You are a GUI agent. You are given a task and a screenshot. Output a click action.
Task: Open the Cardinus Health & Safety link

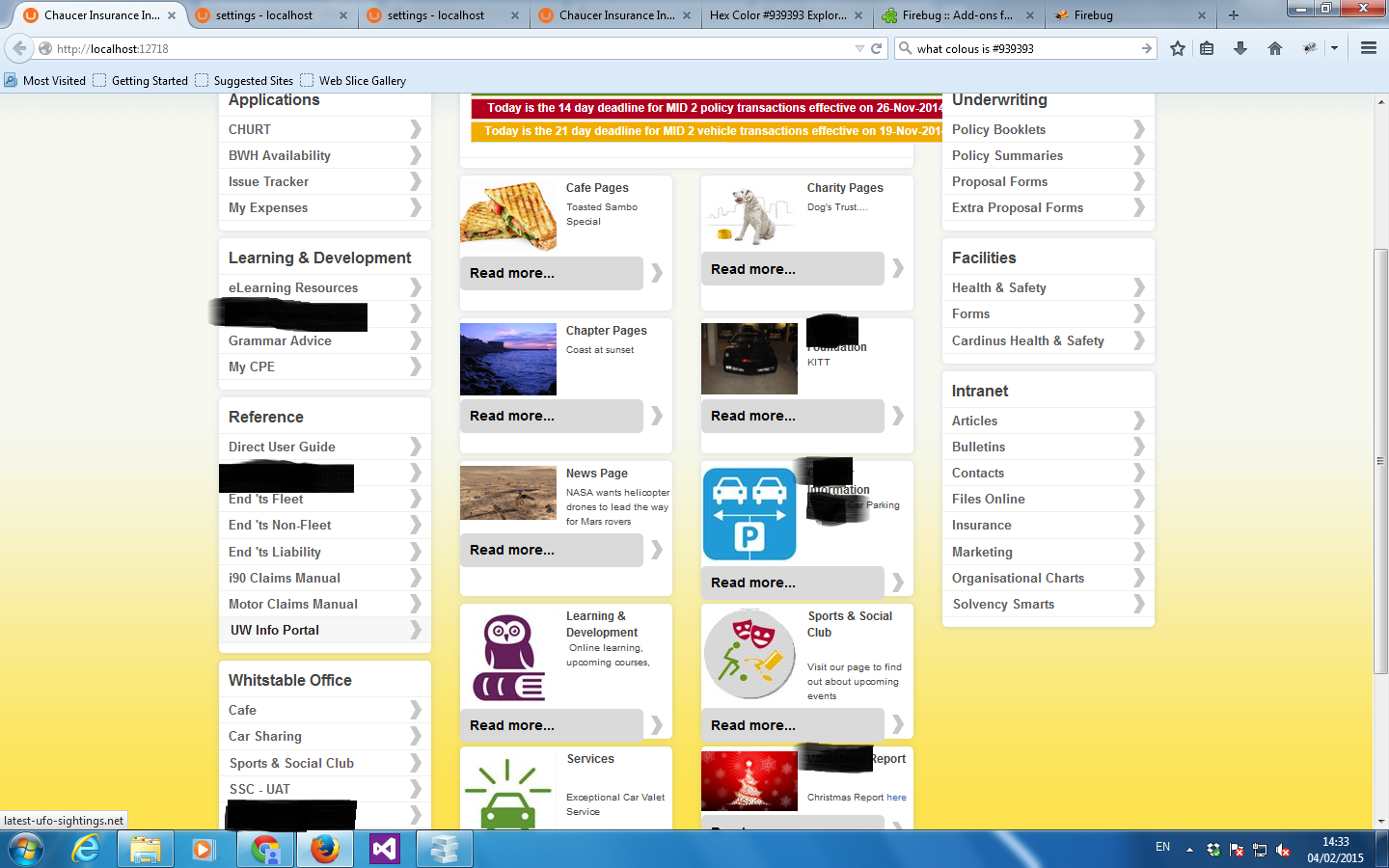coord(1027,340)
